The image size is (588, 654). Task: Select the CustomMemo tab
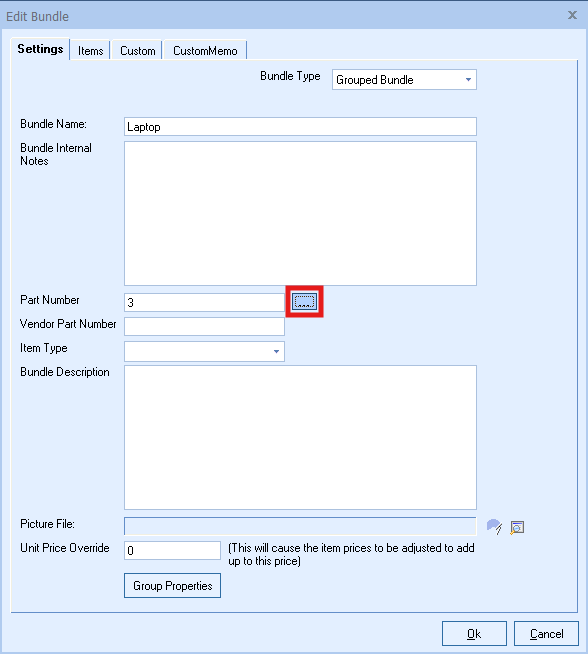tap(205, 51)
